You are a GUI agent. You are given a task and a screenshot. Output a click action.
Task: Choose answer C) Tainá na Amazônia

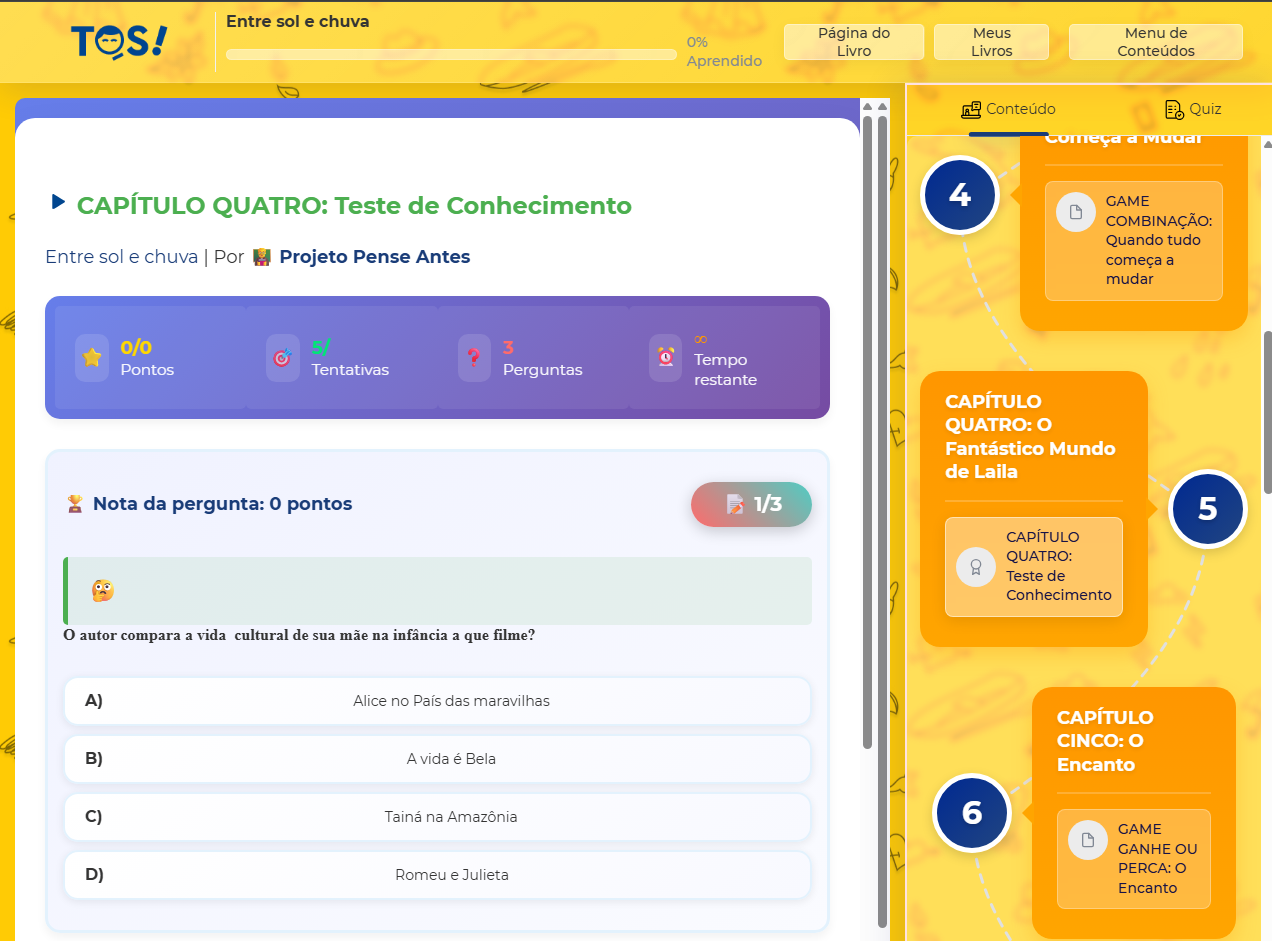click(438, 817)
